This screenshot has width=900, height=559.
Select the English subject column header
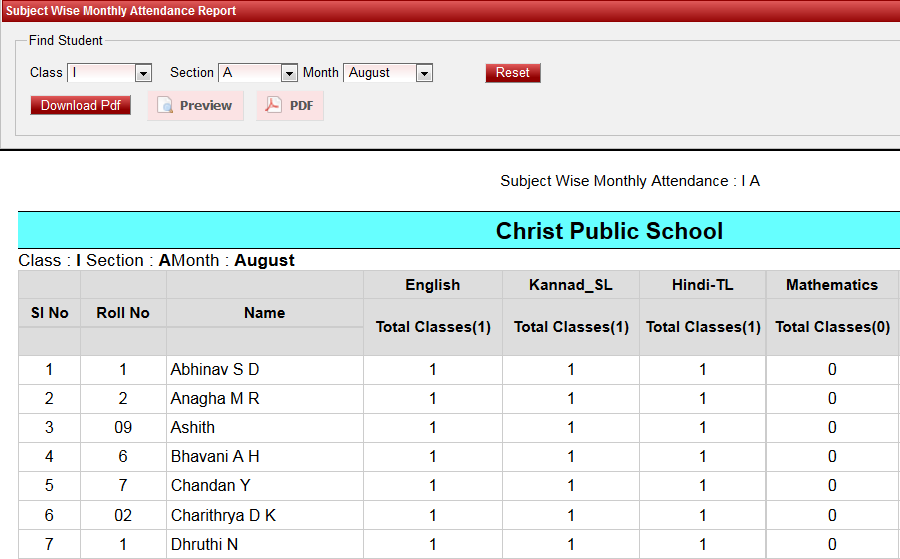432,285
